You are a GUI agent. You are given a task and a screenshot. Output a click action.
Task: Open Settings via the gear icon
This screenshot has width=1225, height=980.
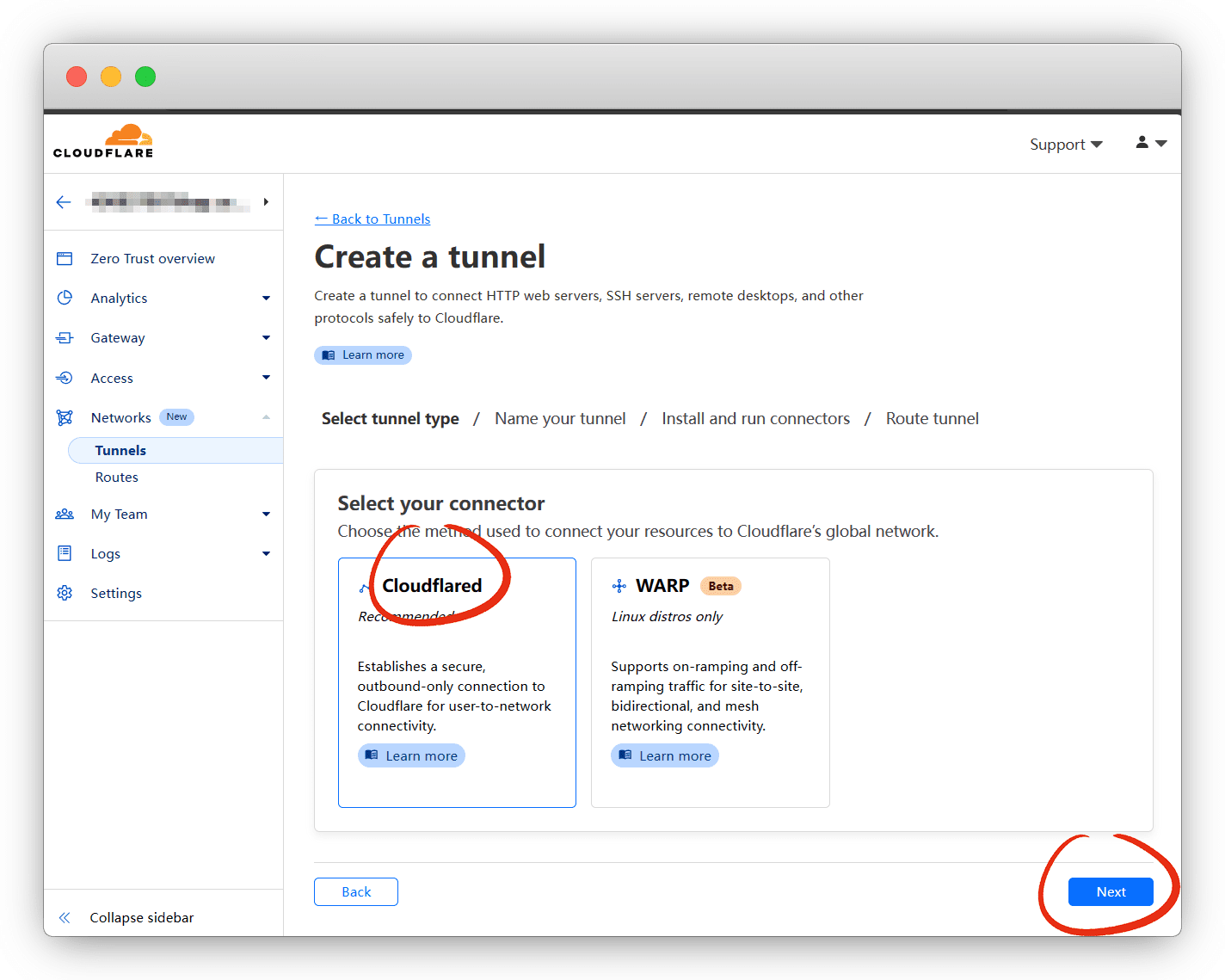(65, 594)
